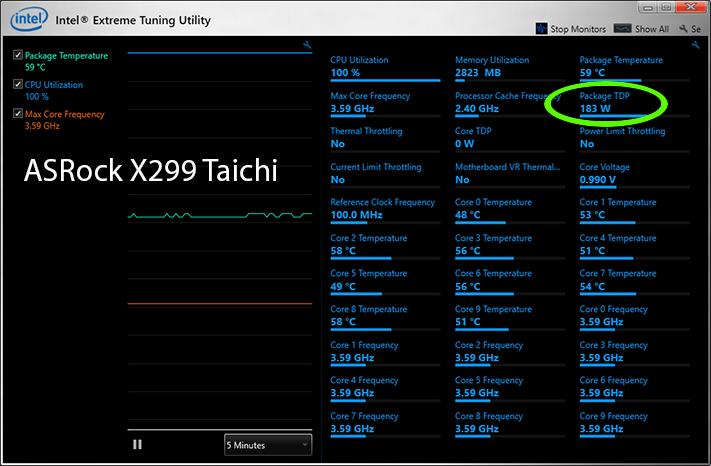The image size is (711, 466).
Task: Select Core 5 Frequency monitor
Action: 510,388
